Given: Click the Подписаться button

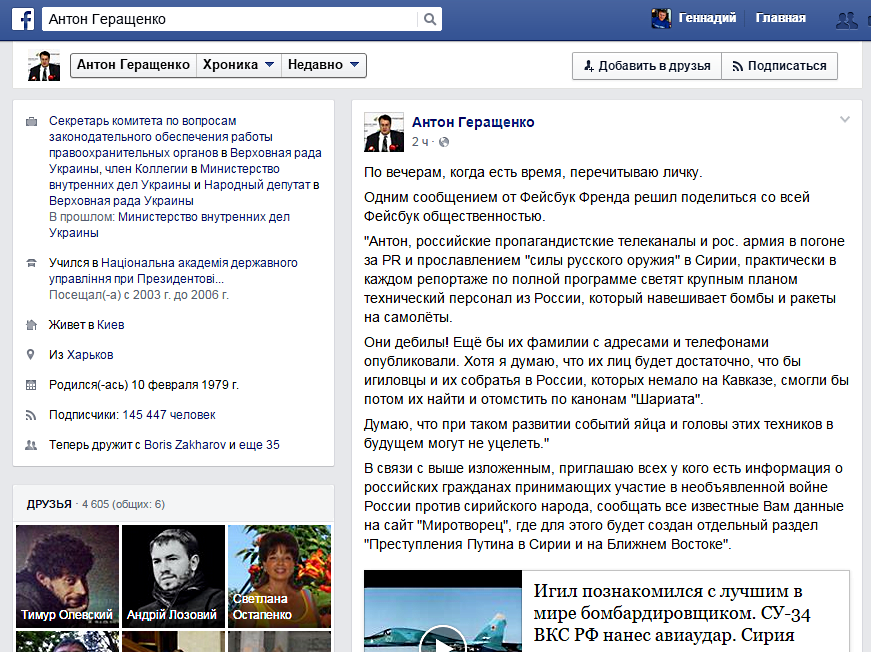Looking at the screenshot, I should [x=779, y=66].
